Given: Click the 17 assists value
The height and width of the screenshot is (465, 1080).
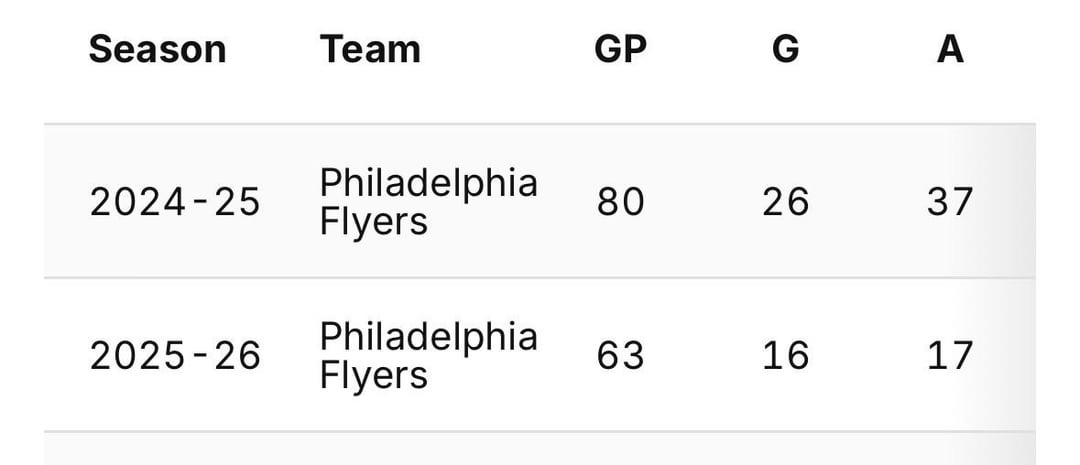Looking at the screenshot, I should 950,355.
